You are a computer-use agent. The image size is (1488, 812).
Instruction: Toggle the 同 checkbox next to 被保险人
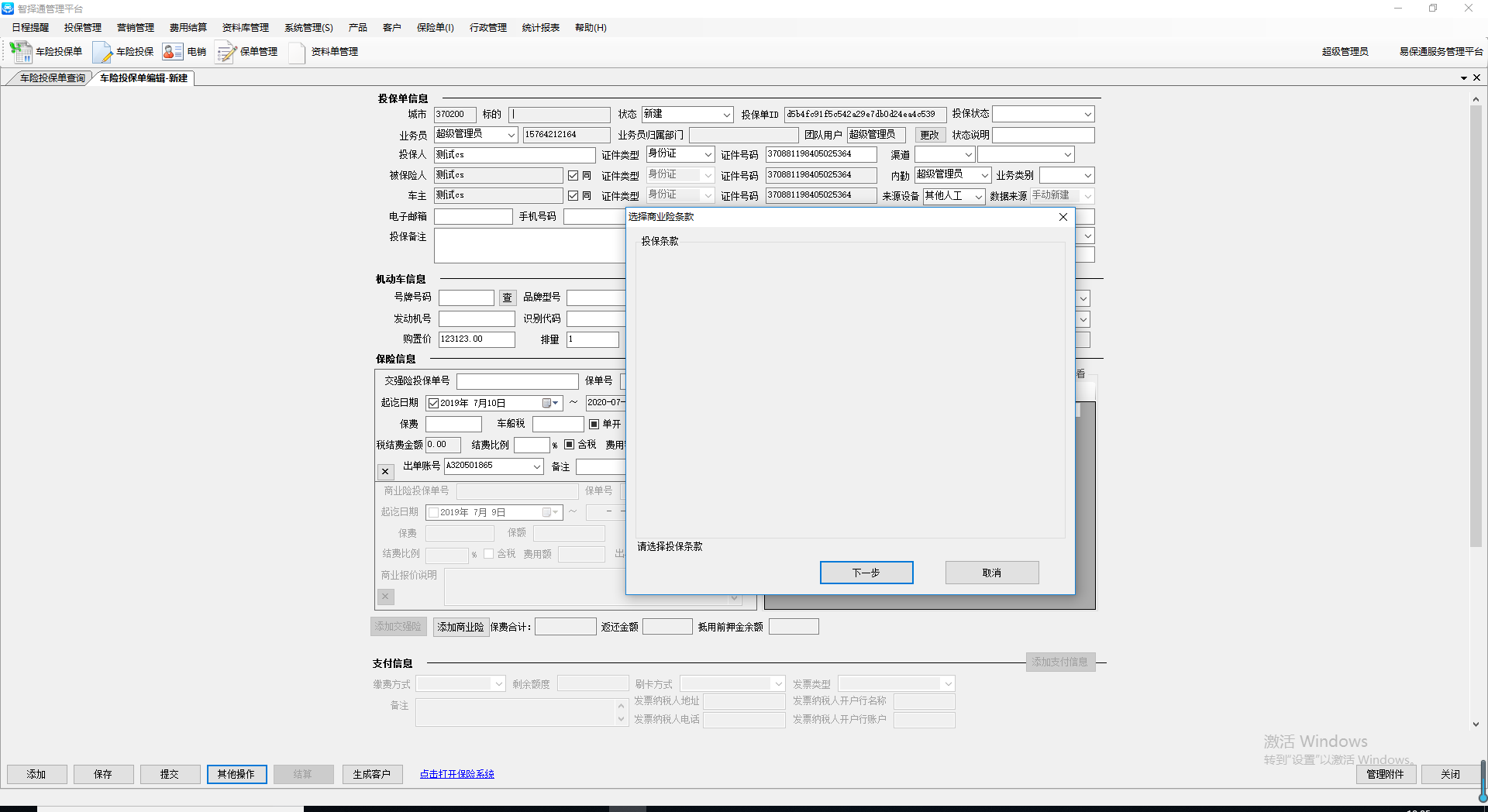pos(573,176)
